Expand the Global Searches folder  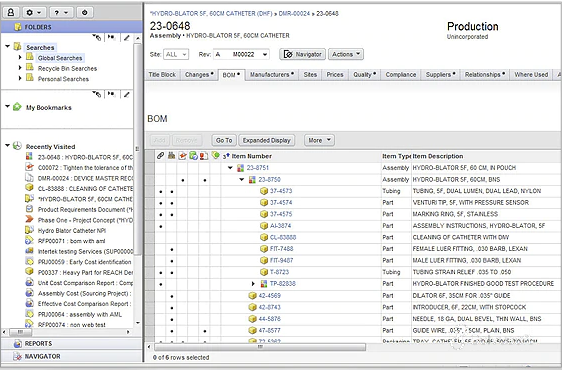[x=20, y=57]
